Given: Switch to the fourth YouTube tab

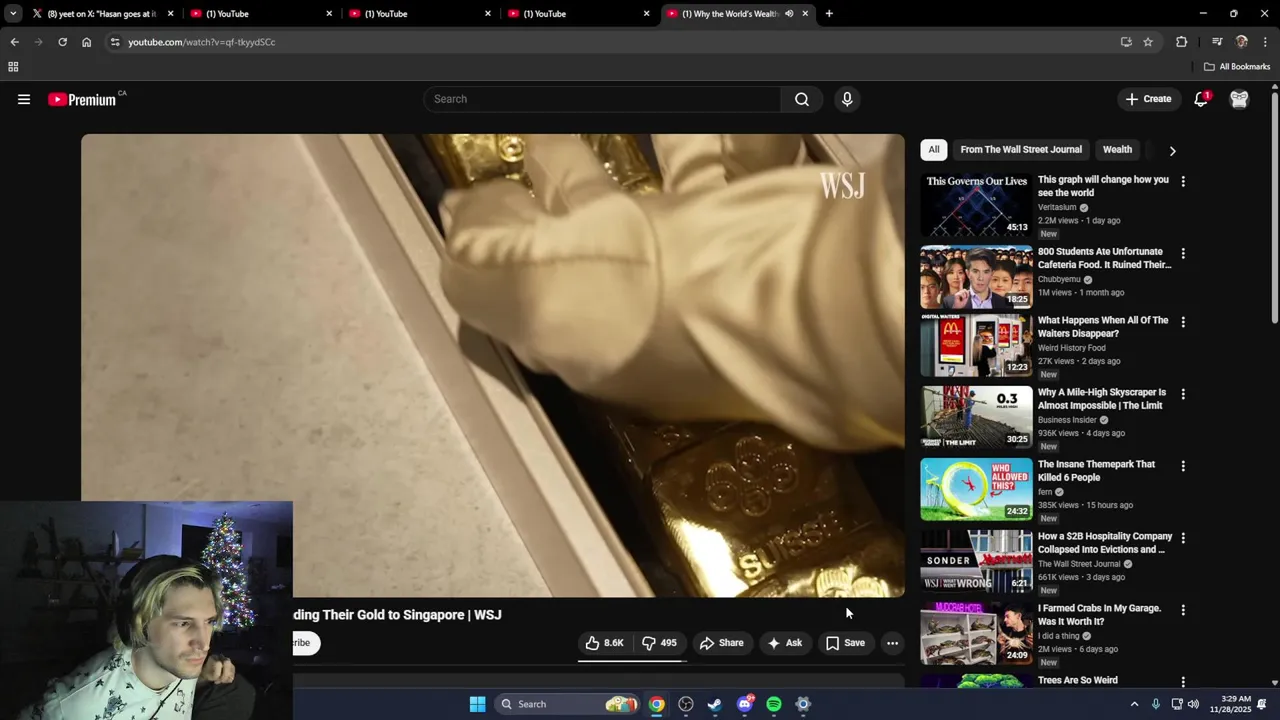Looking at the screenshot, I should coord(578,14).
